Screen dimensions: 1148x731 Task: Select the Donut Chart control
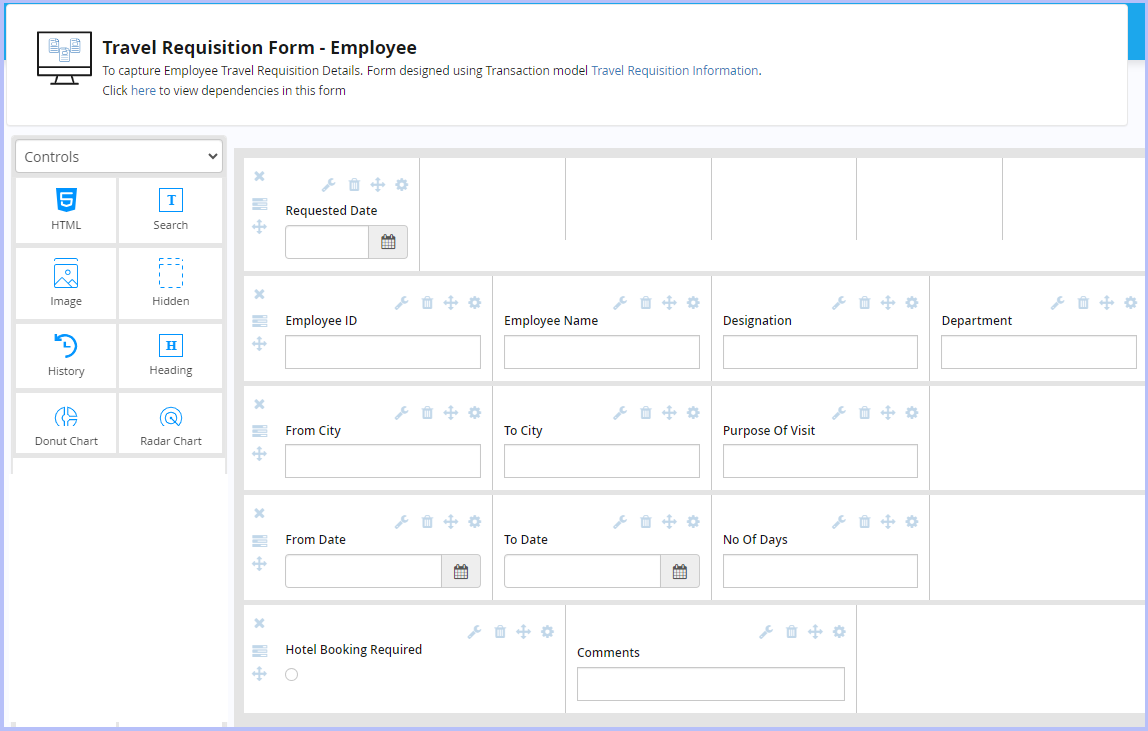66,423
